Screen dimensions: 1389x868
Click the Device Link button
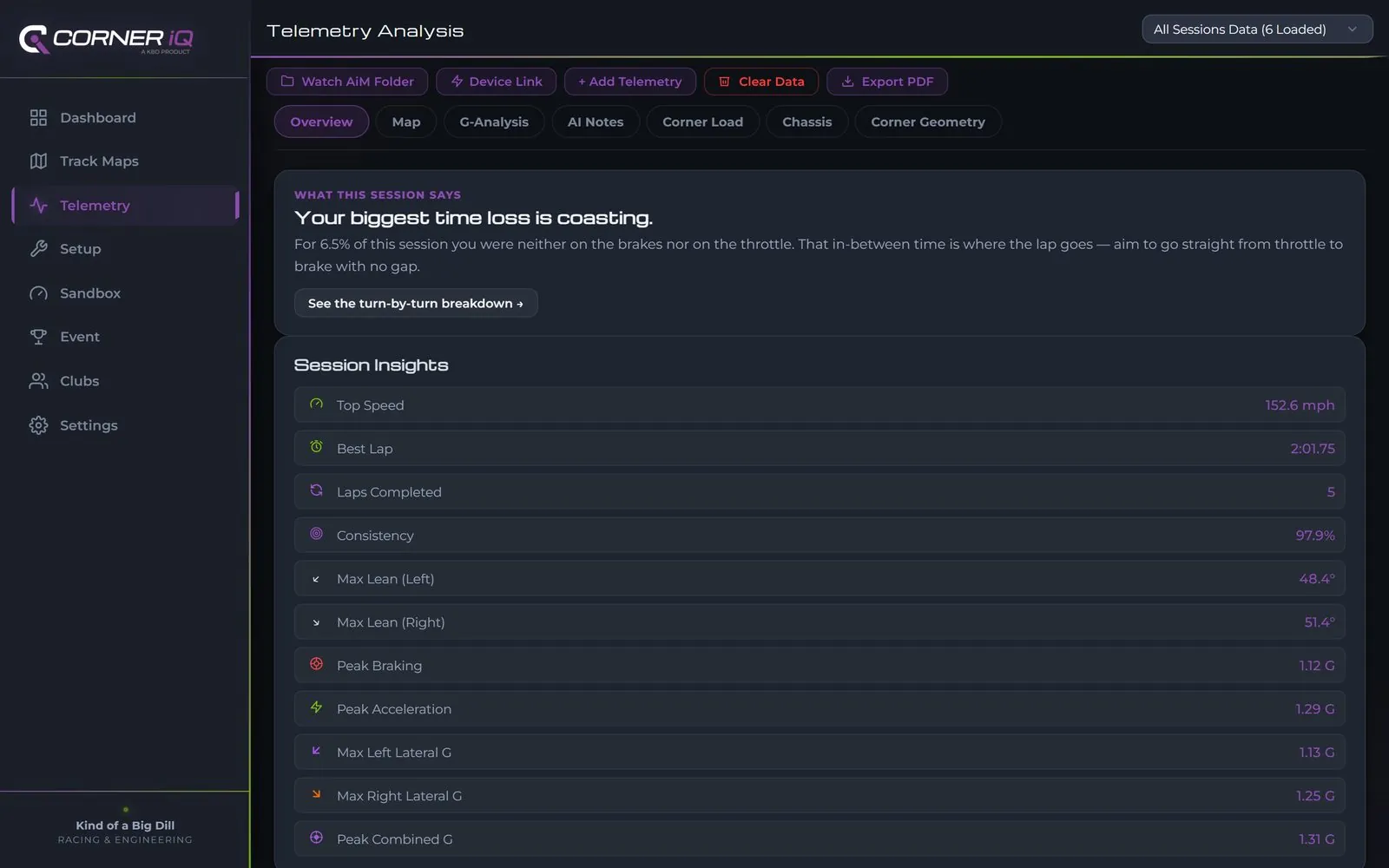coord(497,82)
